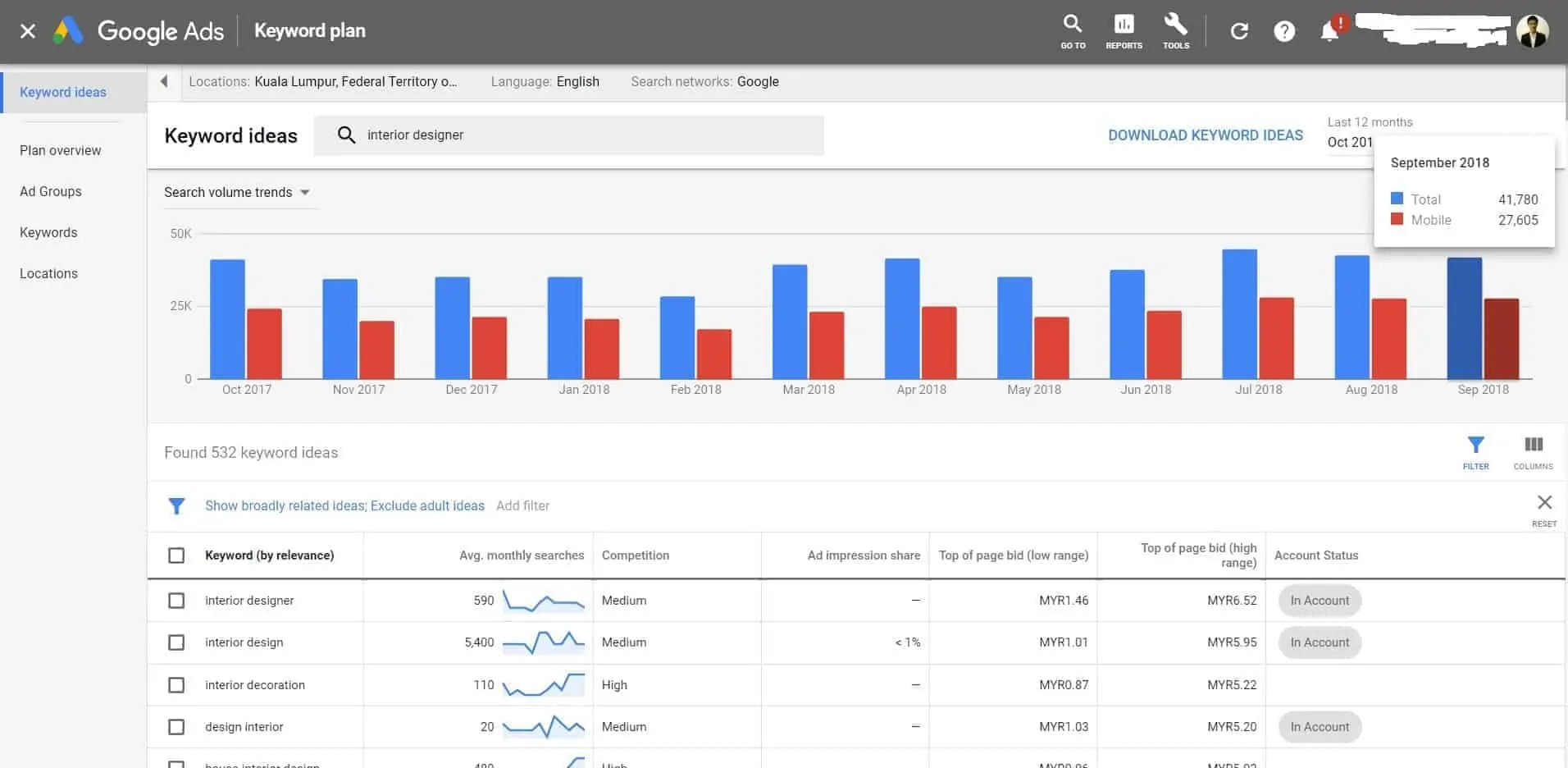Viewport: 1568px width, 768px height.
Task: Click the magnifier icon in keyword search box
Action: (346, 135)
